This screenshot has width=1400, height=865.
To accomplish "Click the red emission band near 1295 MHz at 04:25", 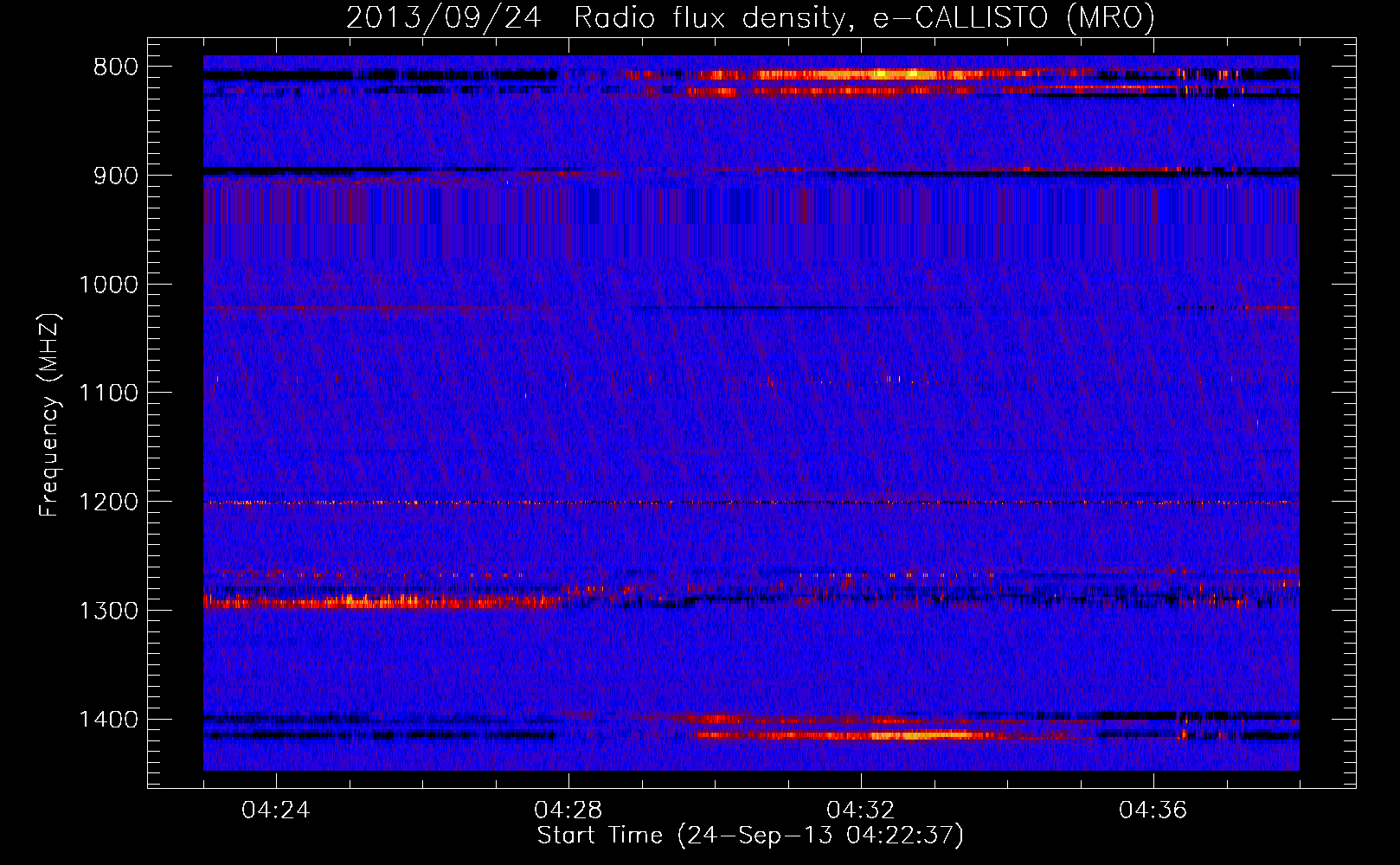I will tap(381, 601).
